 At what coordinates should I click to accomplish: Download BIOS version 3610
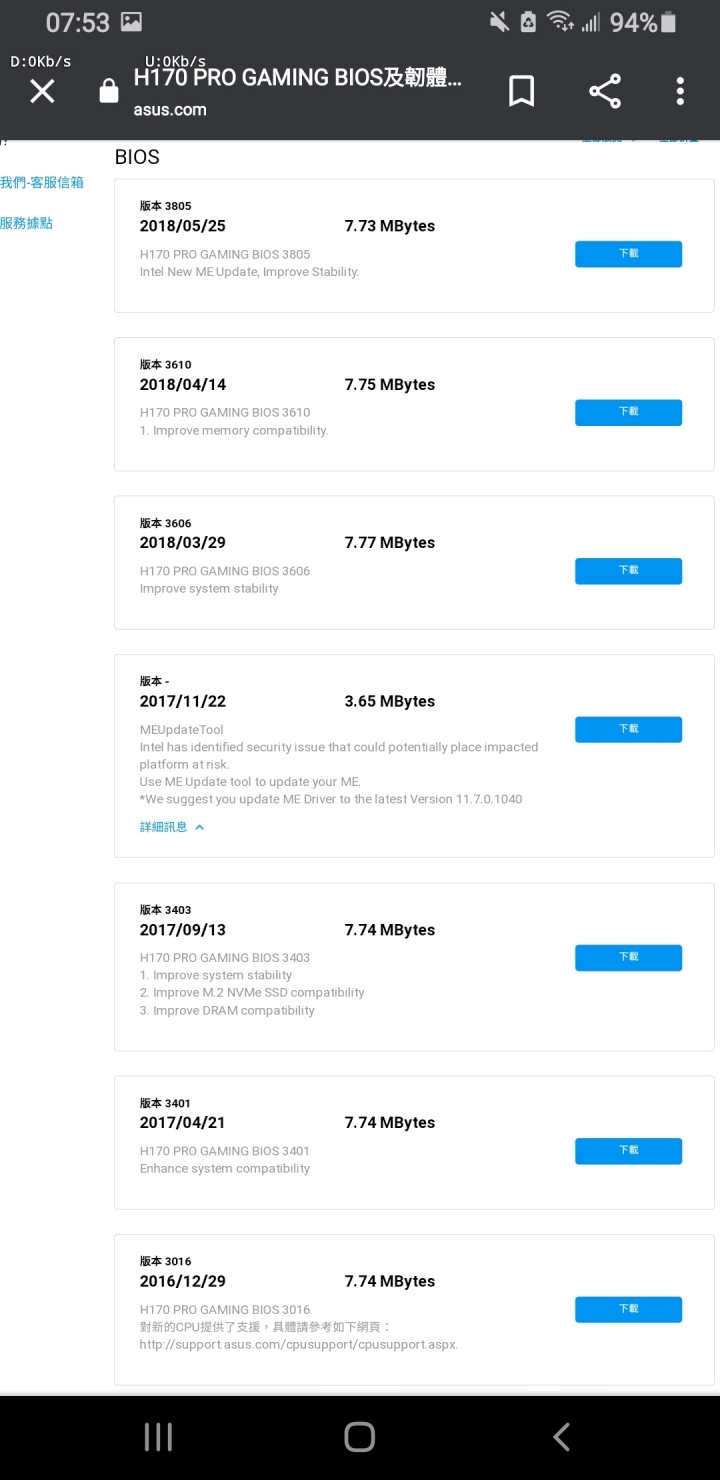click(628, 412)
